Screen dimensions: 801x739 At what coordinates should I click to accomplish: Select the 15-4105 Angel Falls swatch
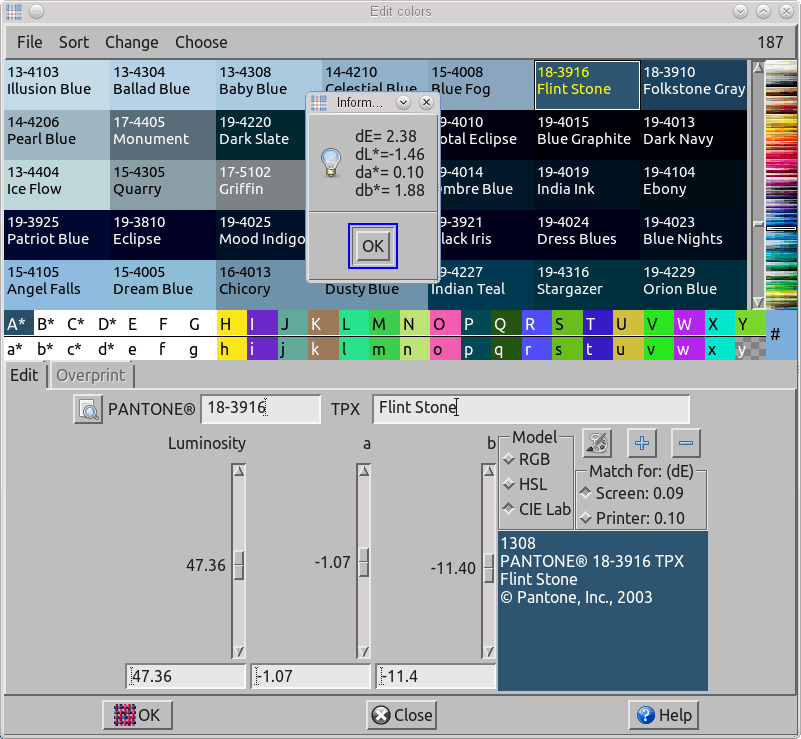pos(57,284)
